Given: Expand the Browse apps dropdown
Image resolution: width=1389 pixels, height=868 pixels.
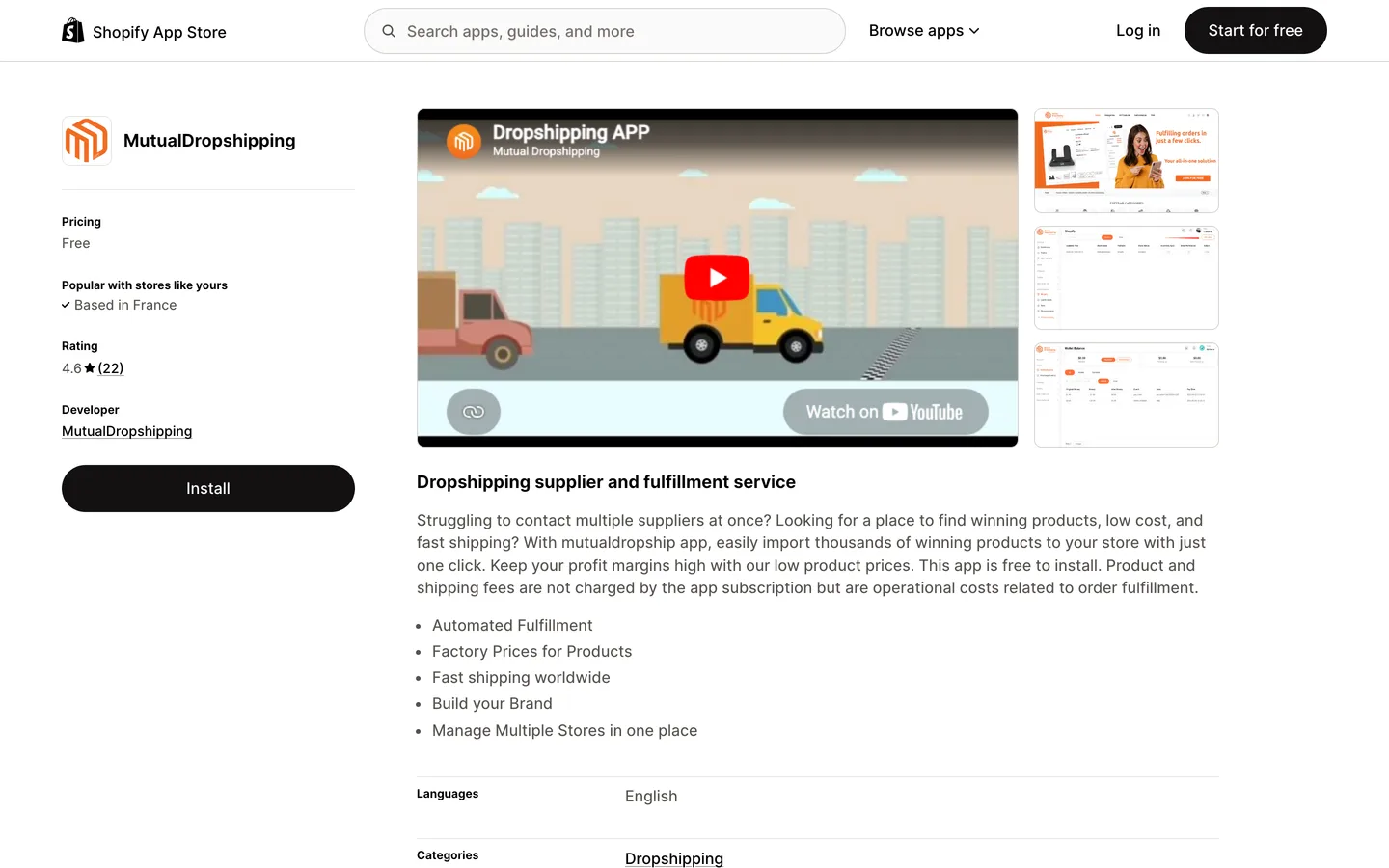Looking at the screenshot, I should [x=924, y=31].
